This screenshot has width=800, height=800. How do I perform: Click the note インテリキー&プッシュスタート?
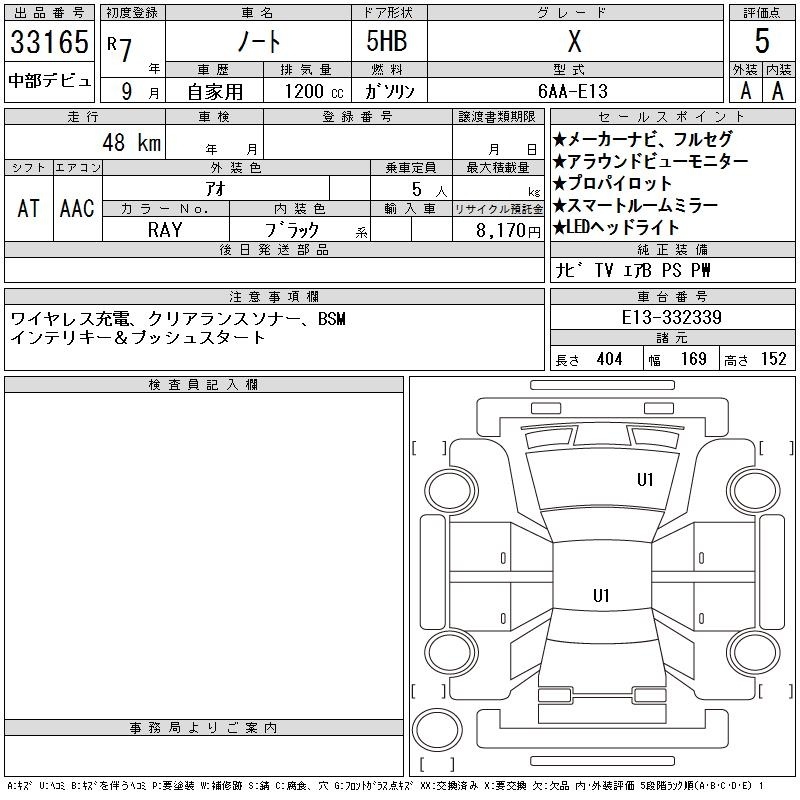138,337
